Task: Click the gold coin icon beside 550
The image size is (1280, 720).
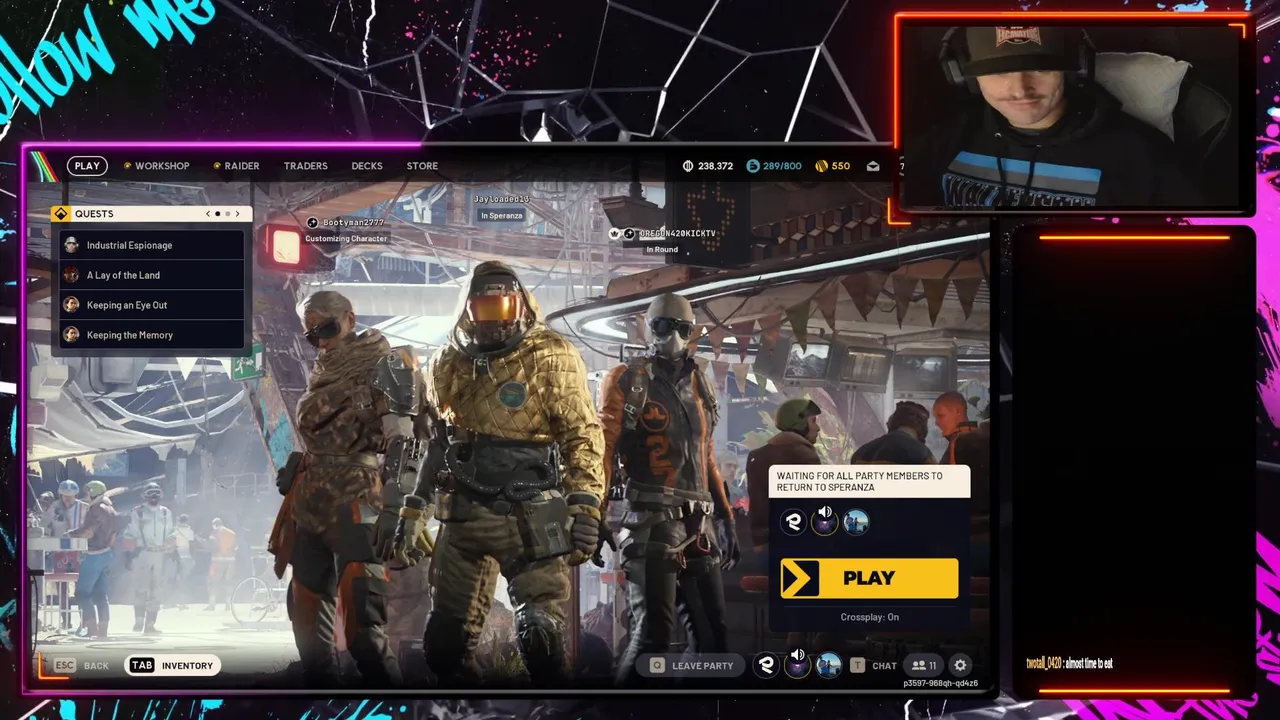Action: (821, 166)
